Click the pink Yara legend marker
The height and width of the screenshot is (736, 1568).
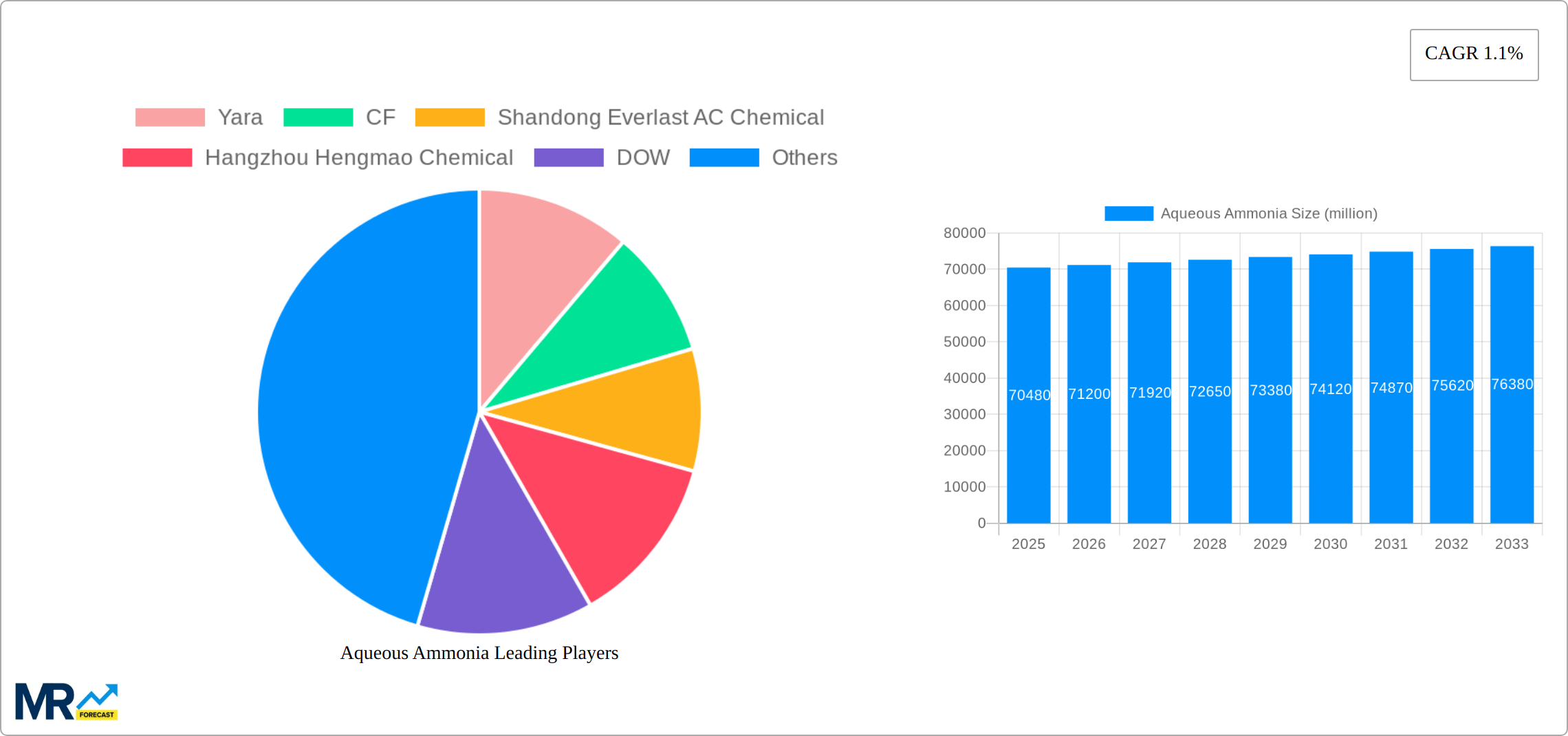pos(170,117)
